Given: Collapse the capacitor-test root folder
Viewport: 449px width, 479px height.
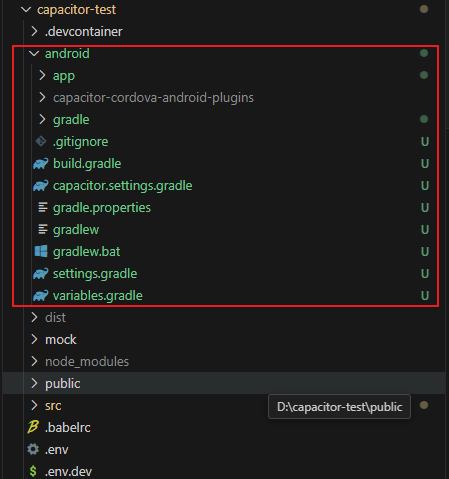Looking at the screenshot, I should click(26, 9).
